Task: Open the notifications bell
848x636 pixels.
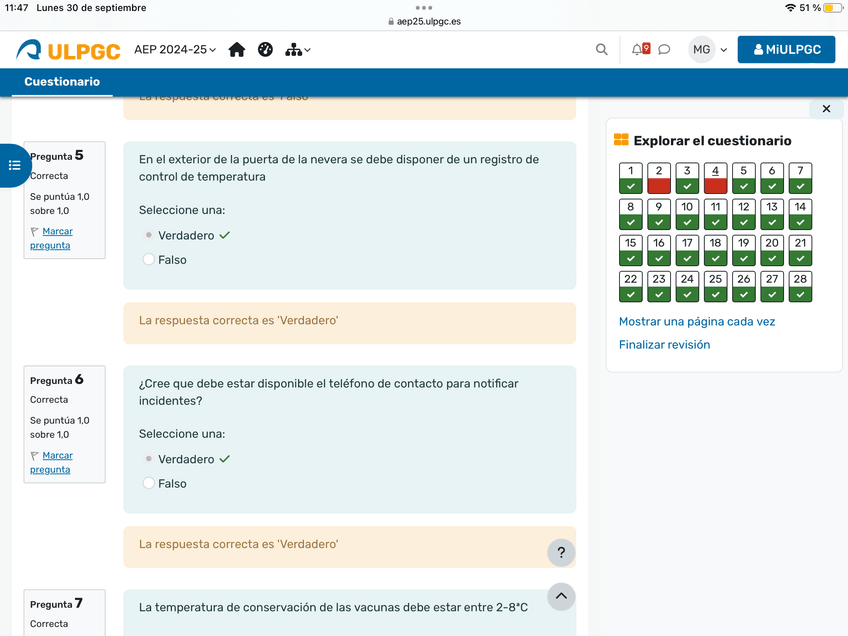Action: click(638, 50)
